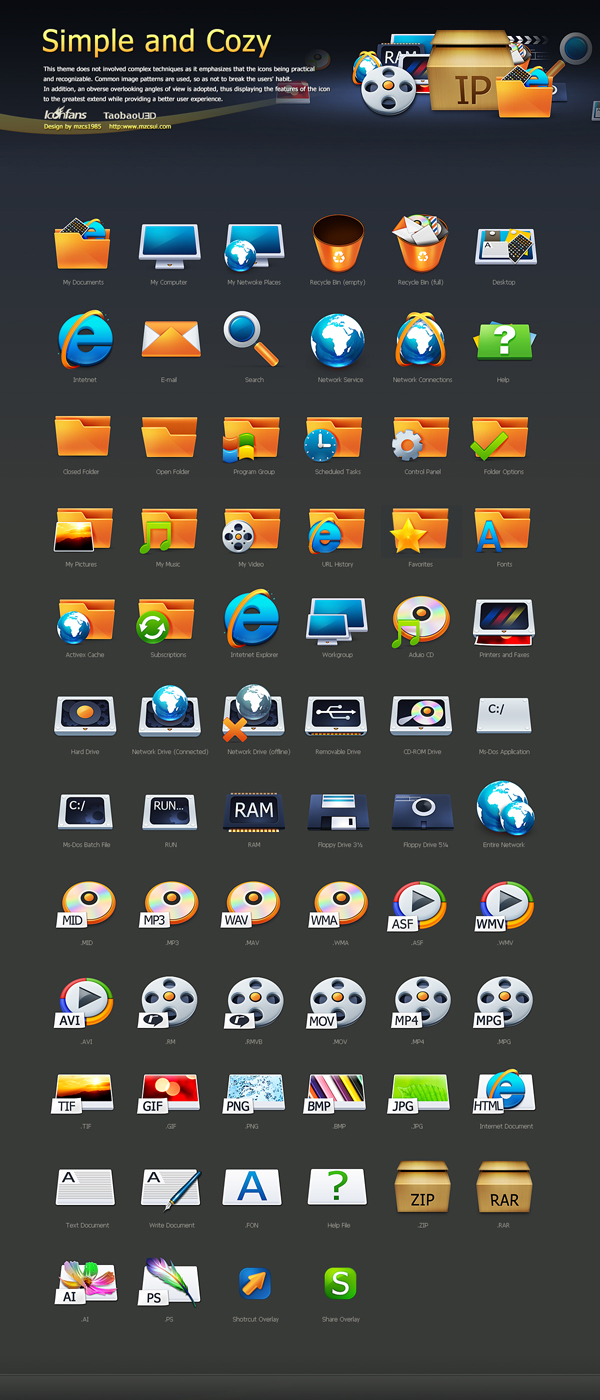Image resolution: width=600 pixels, height=1400 pixels.
Task: Open the Desktop icon
Action: coord(505,246)
